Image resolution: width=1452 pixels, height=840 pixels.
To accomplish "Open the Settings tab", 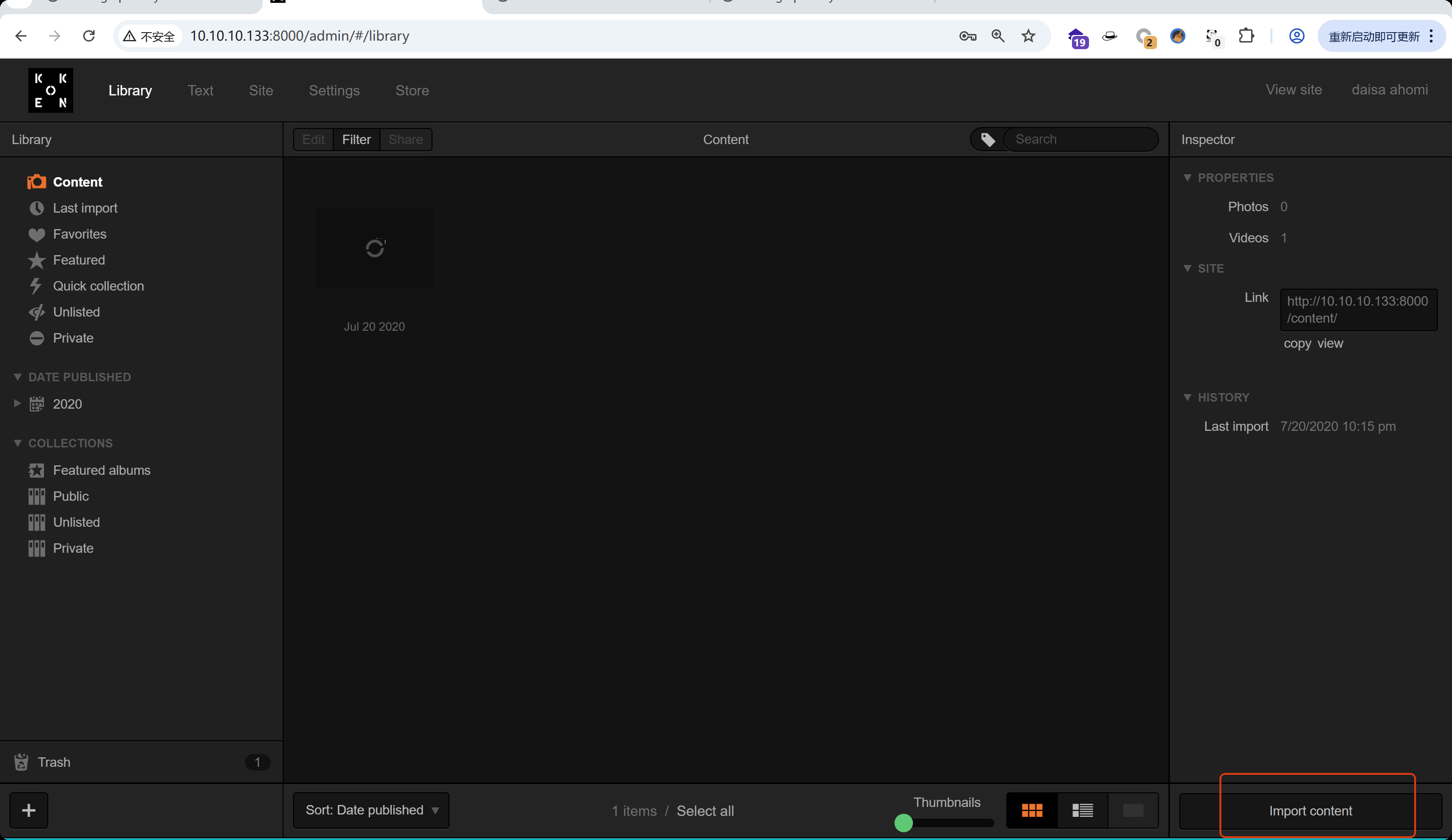I will click(x=334, y=90).
